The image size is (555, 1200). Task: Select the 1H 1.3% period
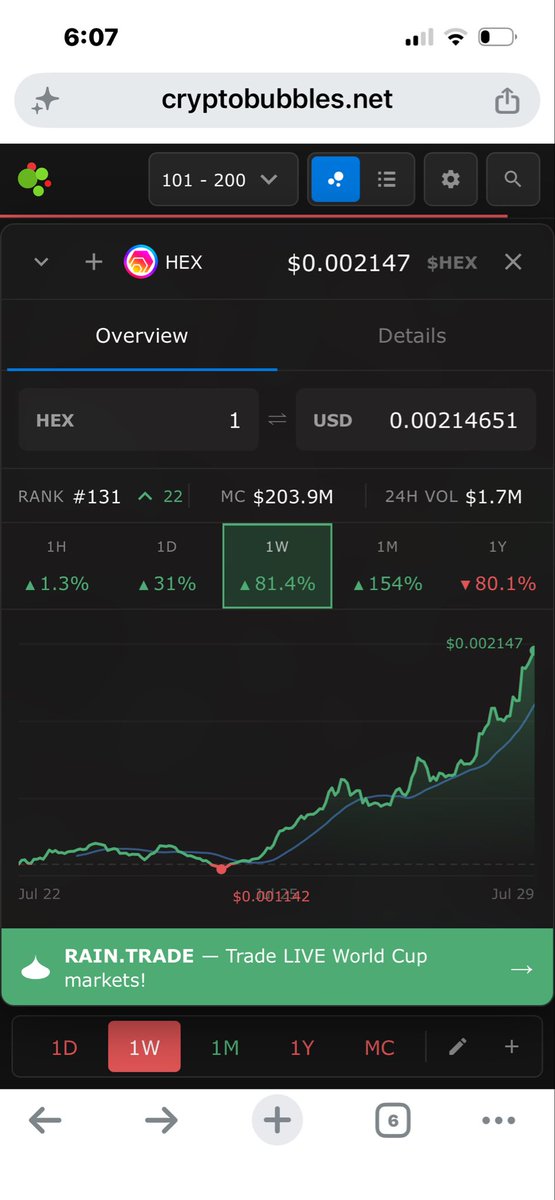[x=58, y=565]
